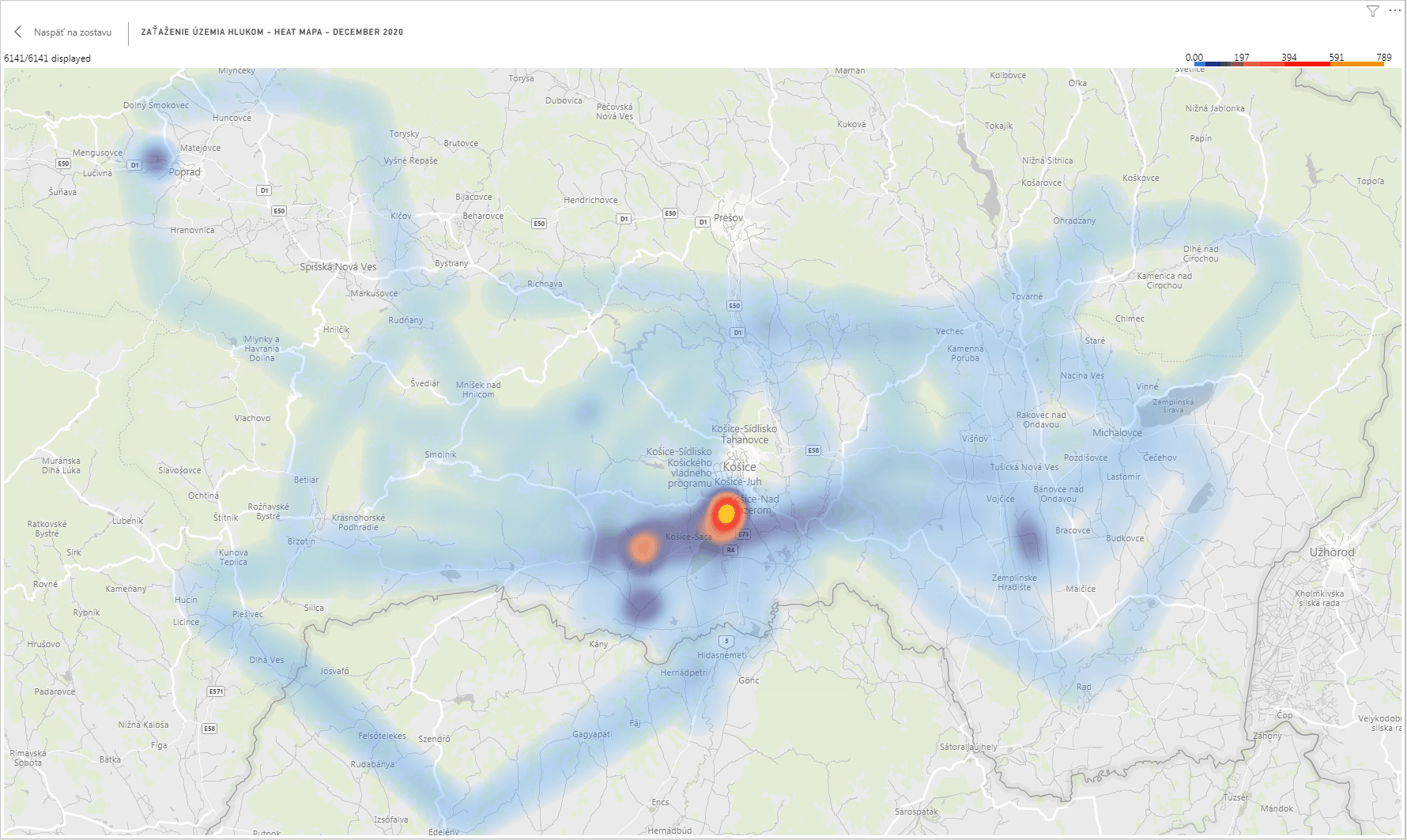The image size is (1407, 840).
Task: Click the orange heat spot west of Košice-Šaca
Action: (x=643, y=547)
